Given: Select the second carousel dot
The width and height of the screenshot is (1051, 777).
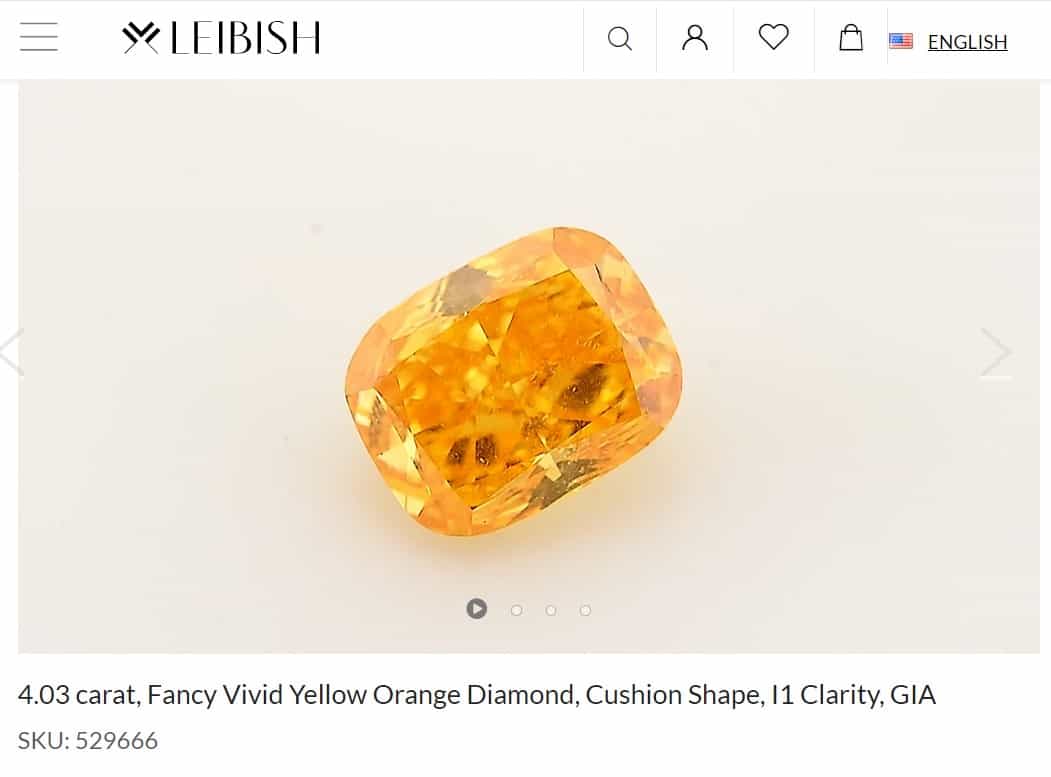Looking at the screenshot, I should (516, 608).
